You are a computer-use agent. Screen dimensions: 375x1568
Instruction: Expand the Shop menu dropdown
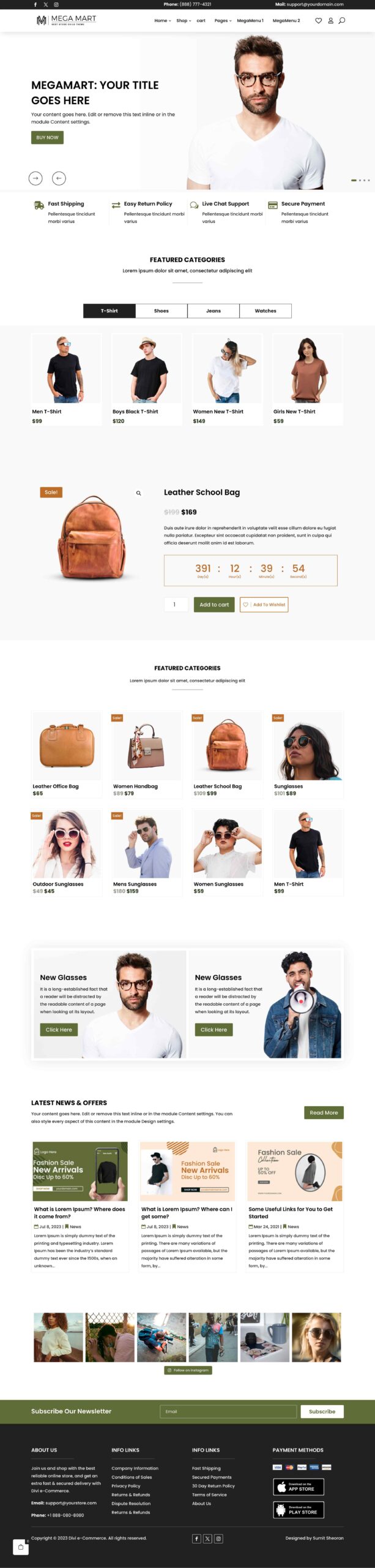tap(184, 20)
